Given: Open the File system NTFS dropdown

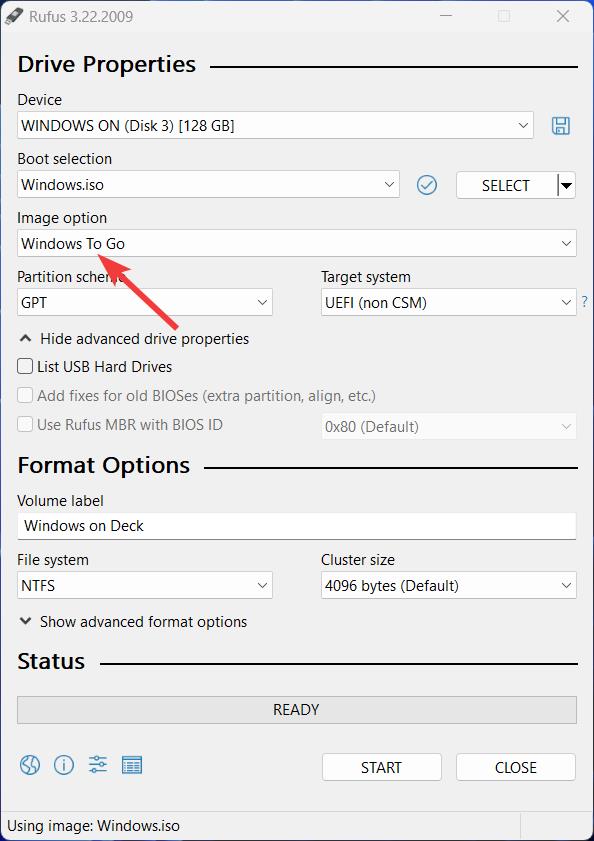Looking at the screenshot, I should click(x=145, y=585).
